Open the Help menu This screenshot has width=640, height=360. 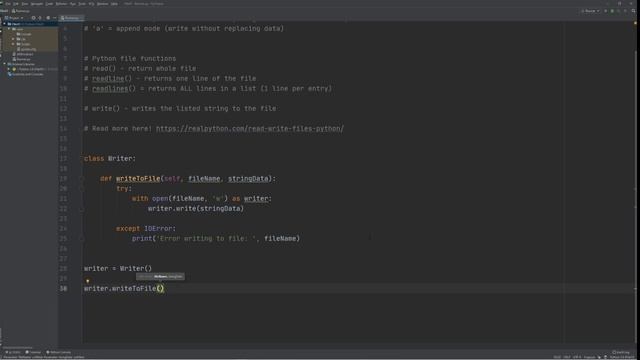pyautogui.click(x=114, y=4)
